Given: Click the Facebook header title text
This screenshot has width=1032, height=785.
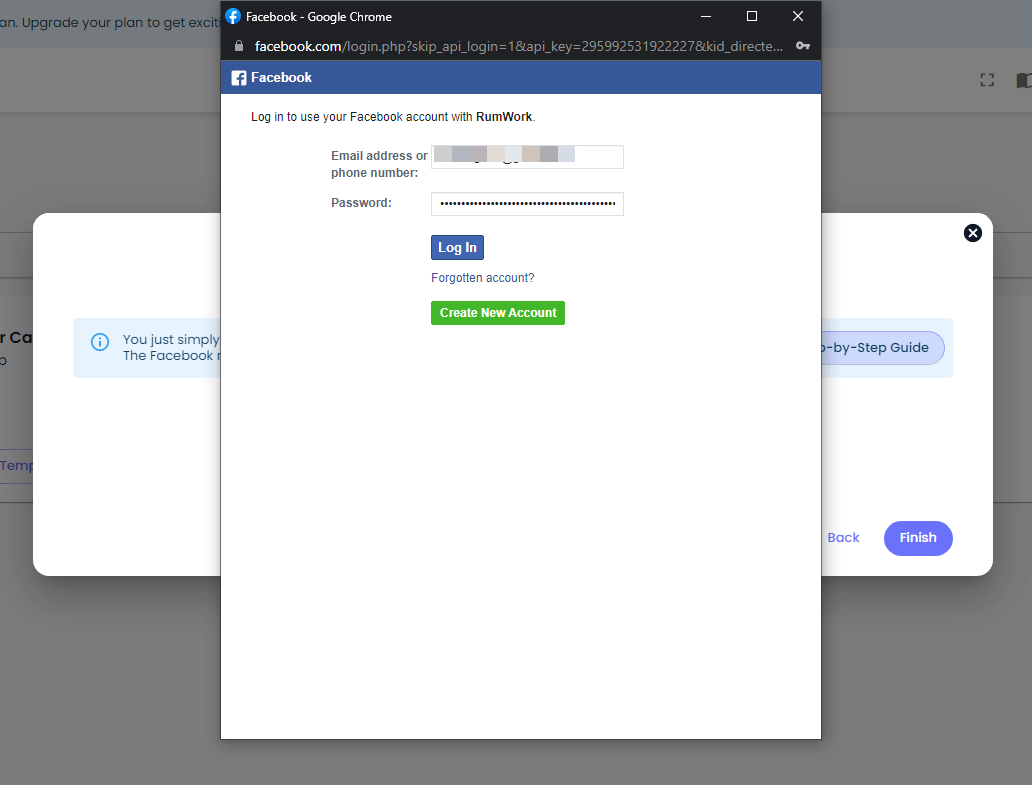Looking at the screenshot, I should coord(281,78).
